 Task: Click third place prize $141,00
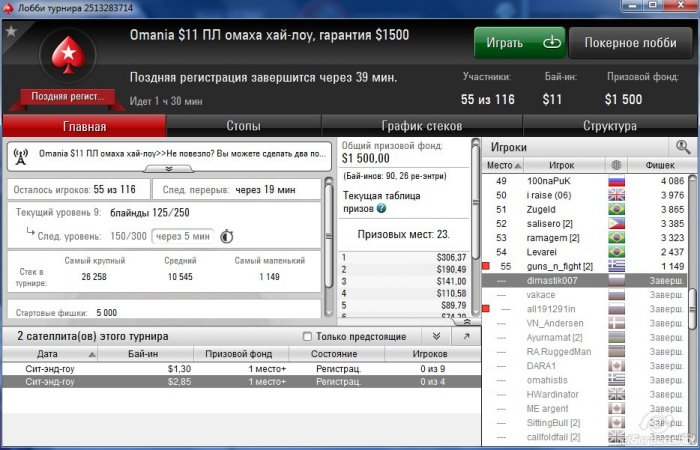[x=451, y=281]
